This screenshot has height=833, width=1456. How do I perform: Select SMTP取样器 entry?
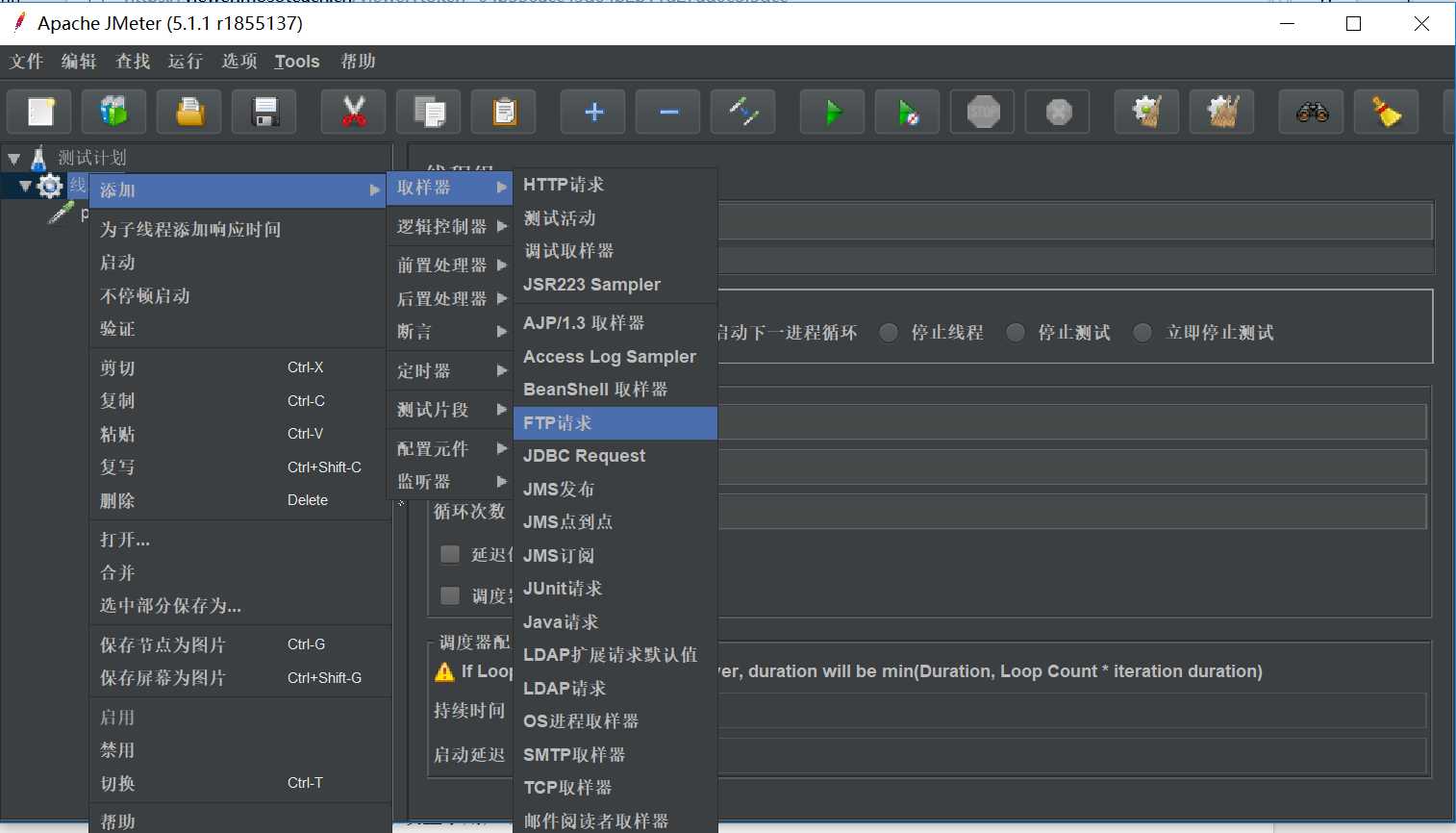pos(615,755)
